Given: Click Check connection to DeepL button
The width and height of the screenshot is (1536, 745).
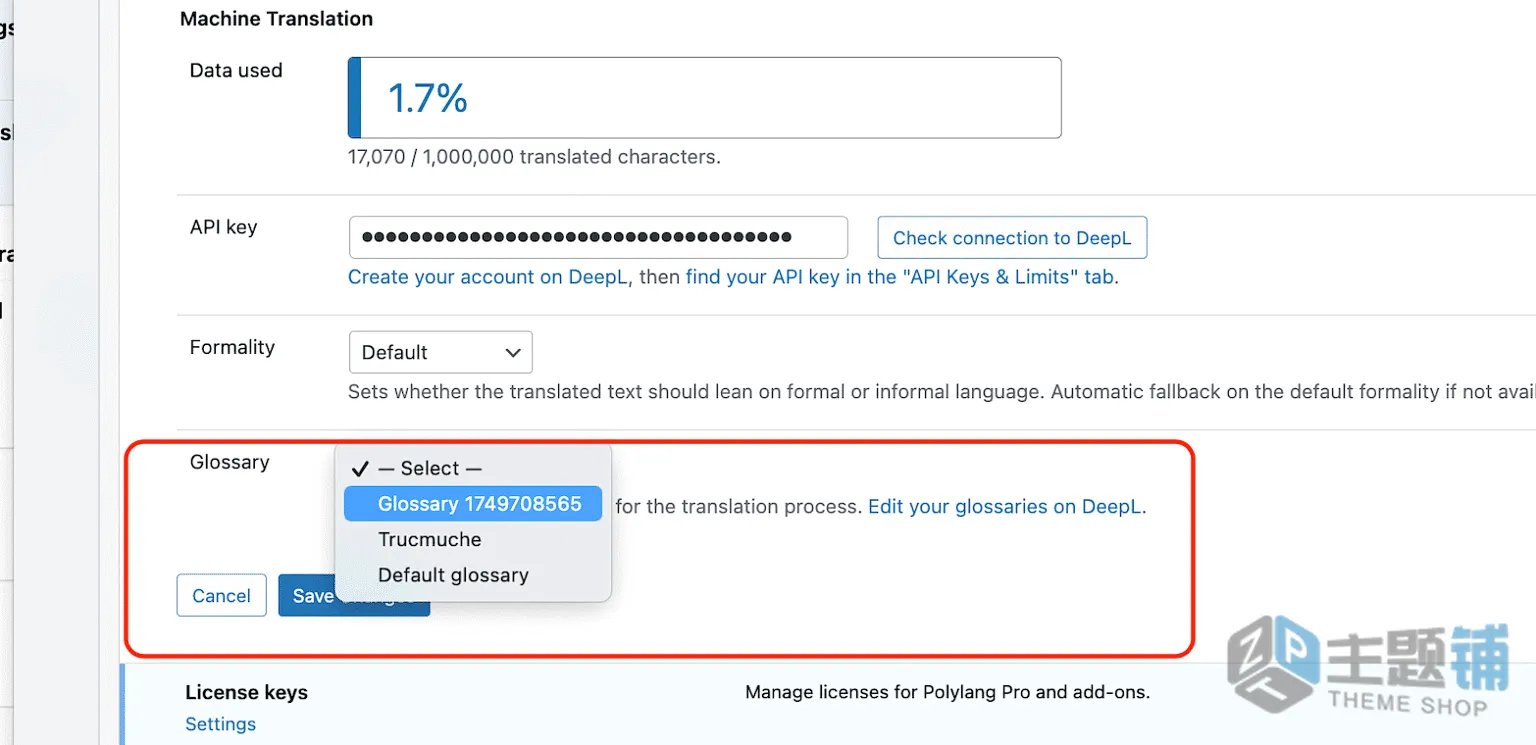Looking at the screenshot, I should 1012,238.
